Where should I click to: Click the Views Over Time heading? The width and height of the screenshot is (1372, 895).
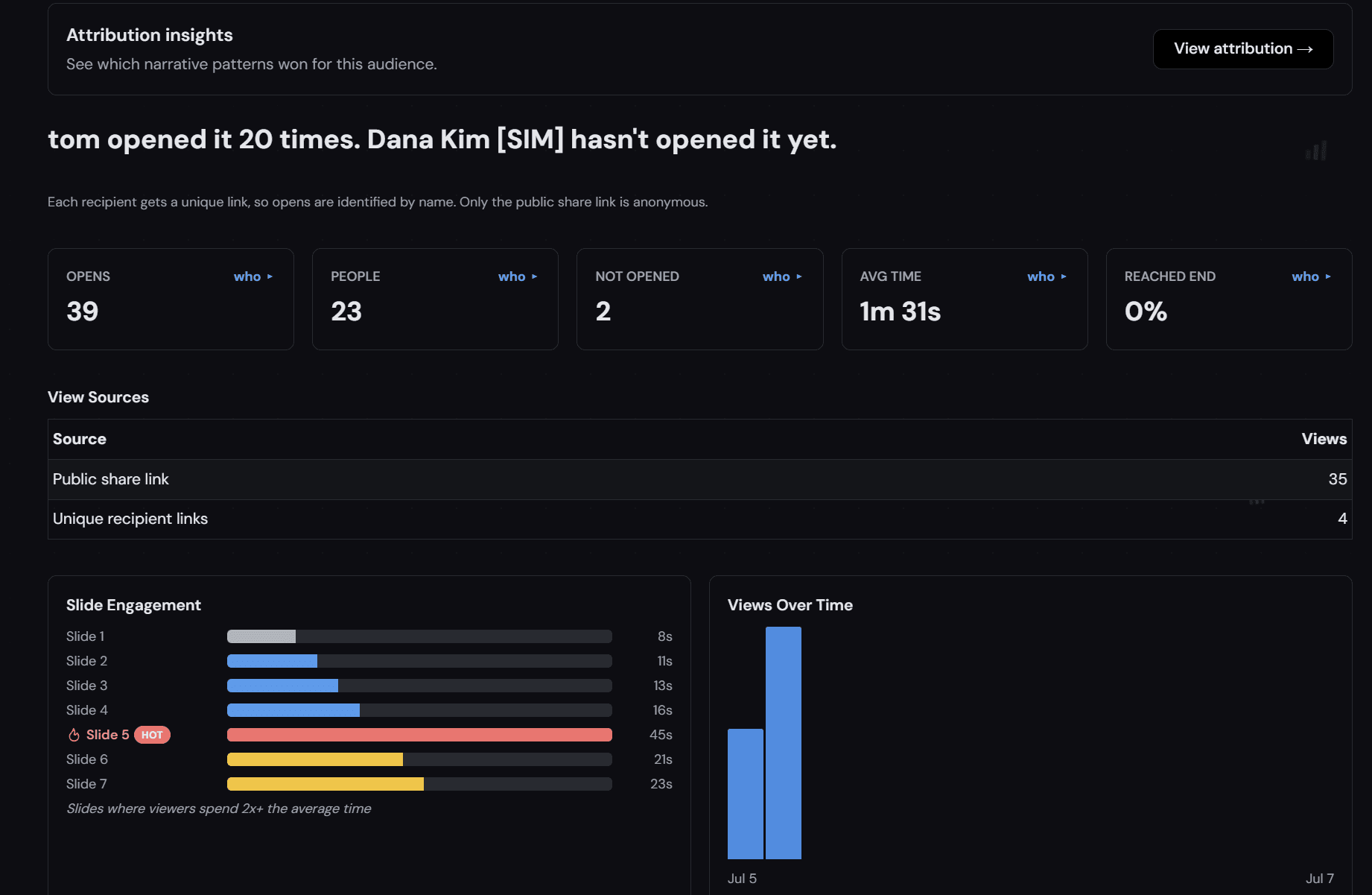click(x=790, y=605)
